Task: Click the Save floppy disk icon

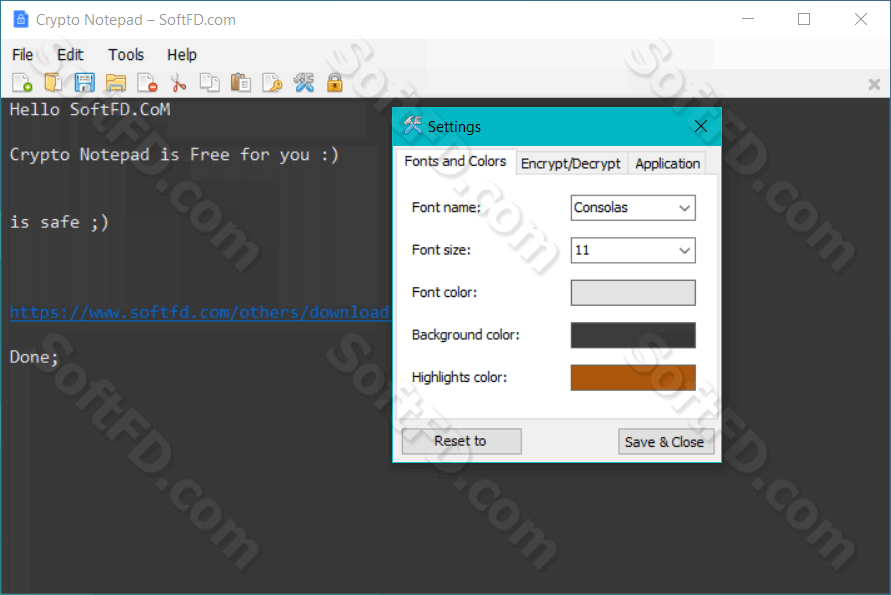Action: [85, 83]
